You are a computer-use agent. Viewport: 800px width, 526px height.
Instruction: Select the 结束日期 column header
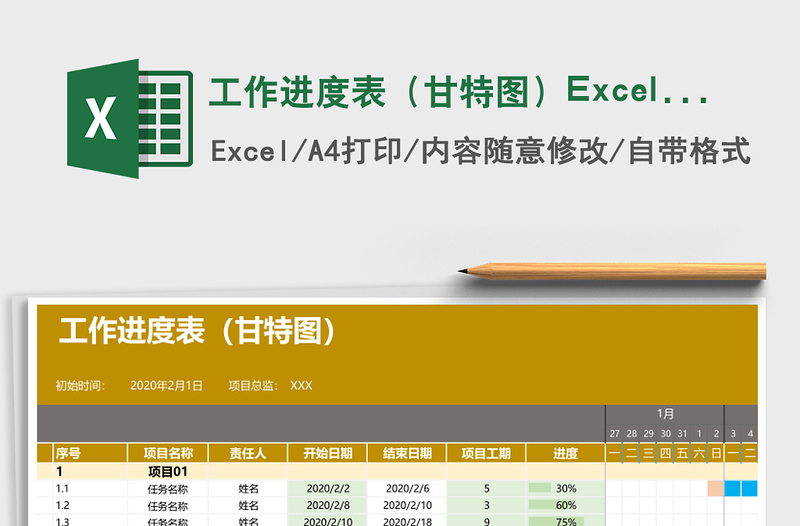(407, 453)
